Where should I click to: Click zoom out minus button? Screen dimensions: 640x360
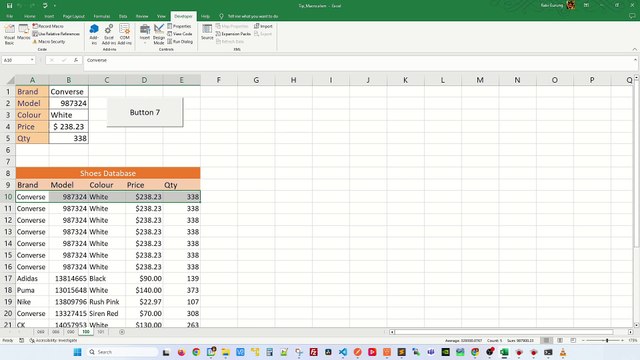583,340
